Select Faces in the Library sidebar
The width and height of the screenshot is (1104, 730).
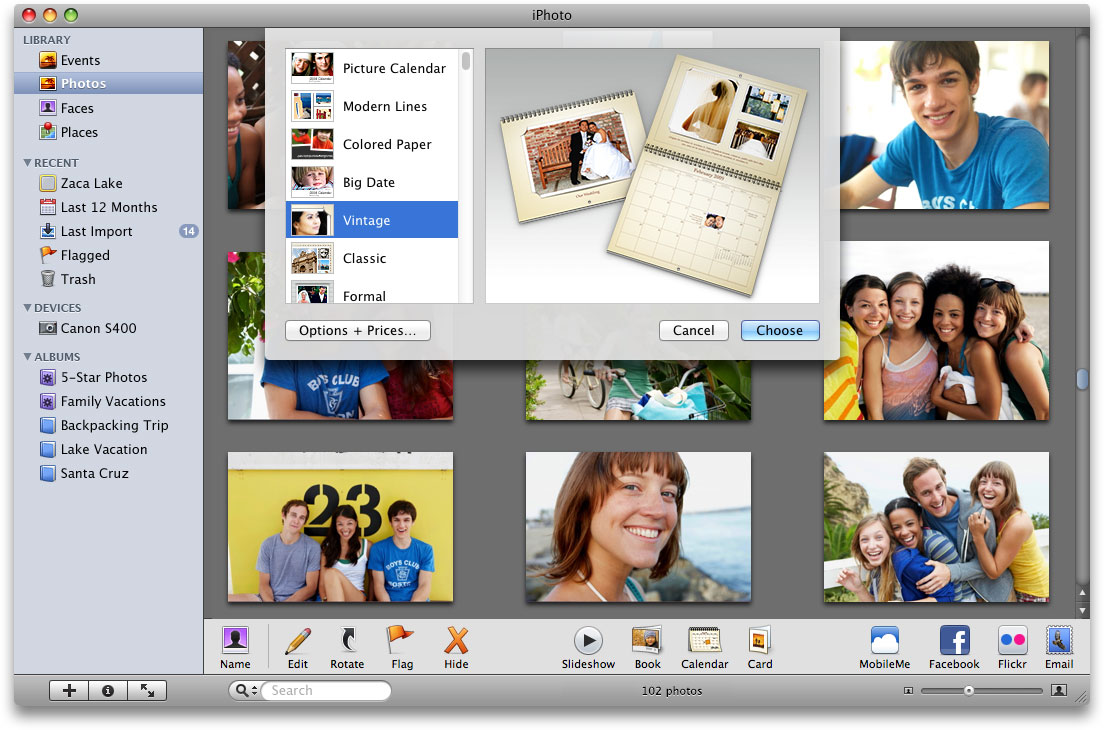pyautogui.click(x=77, y=108)
